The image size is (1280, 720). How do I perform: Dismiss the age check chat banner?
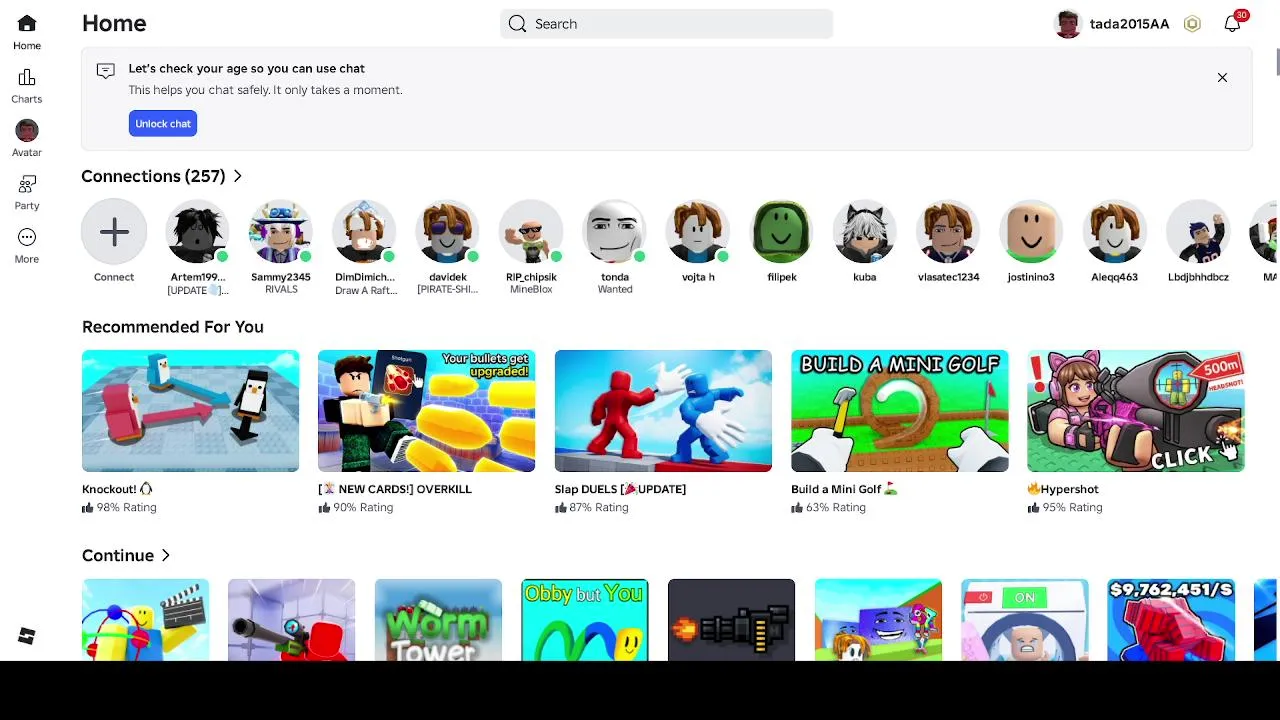[1222, 77]
